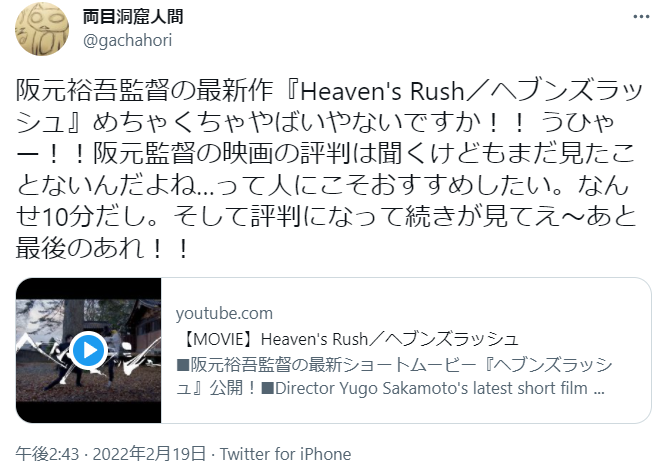Open the @gachahori handle link
Screen dimensions: 665x476
[127, 41]
